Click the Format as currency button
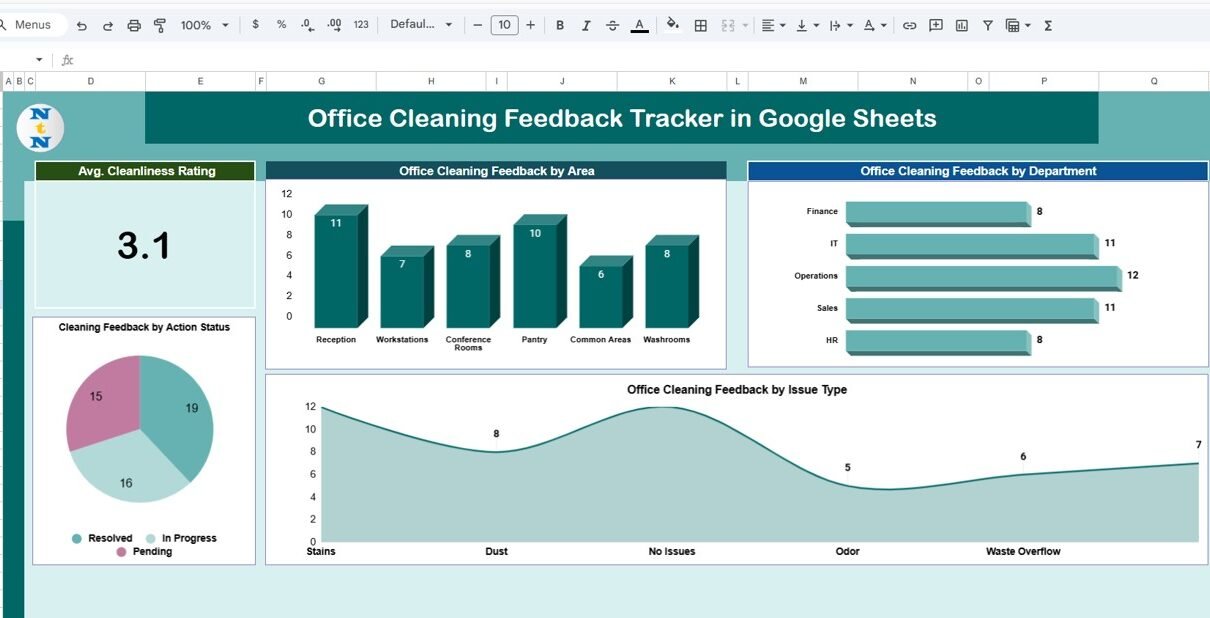 coord(256,25)
